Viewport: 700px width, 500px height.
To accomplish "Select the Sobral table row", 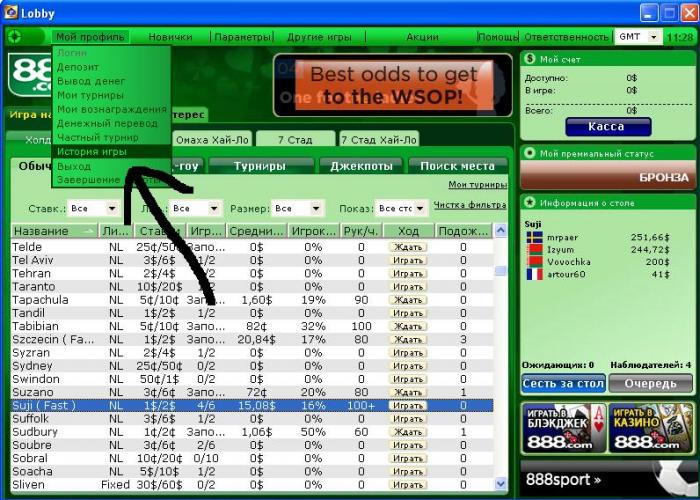I will 252,458.
